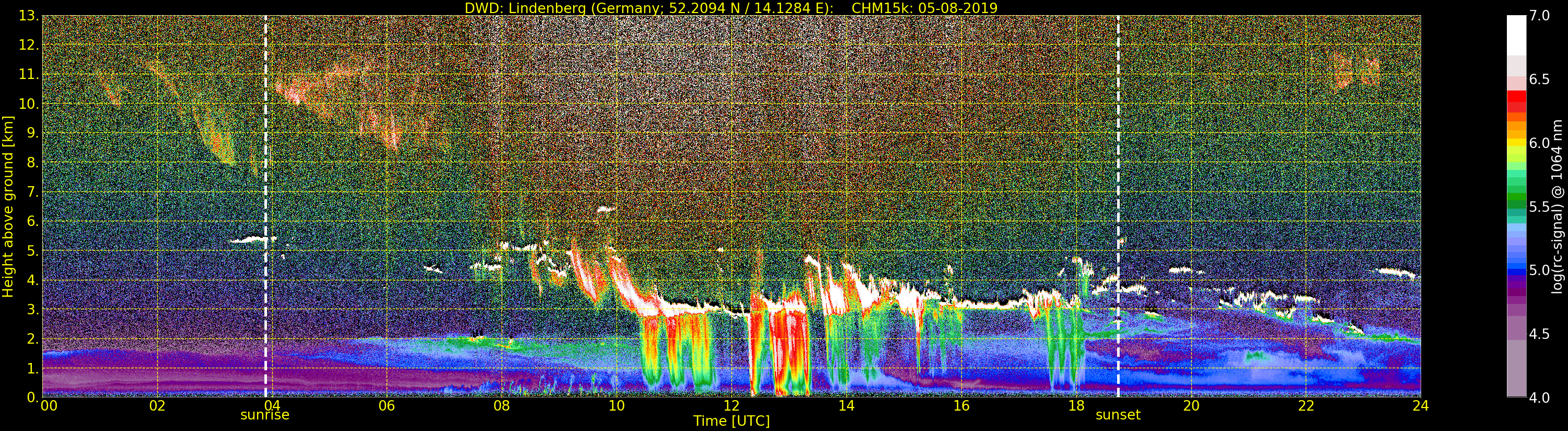Image resolution: width=1568 pixels, height=431 pixels.
Task: Click the time axis tick label '10'
Action: pos(617,405)
